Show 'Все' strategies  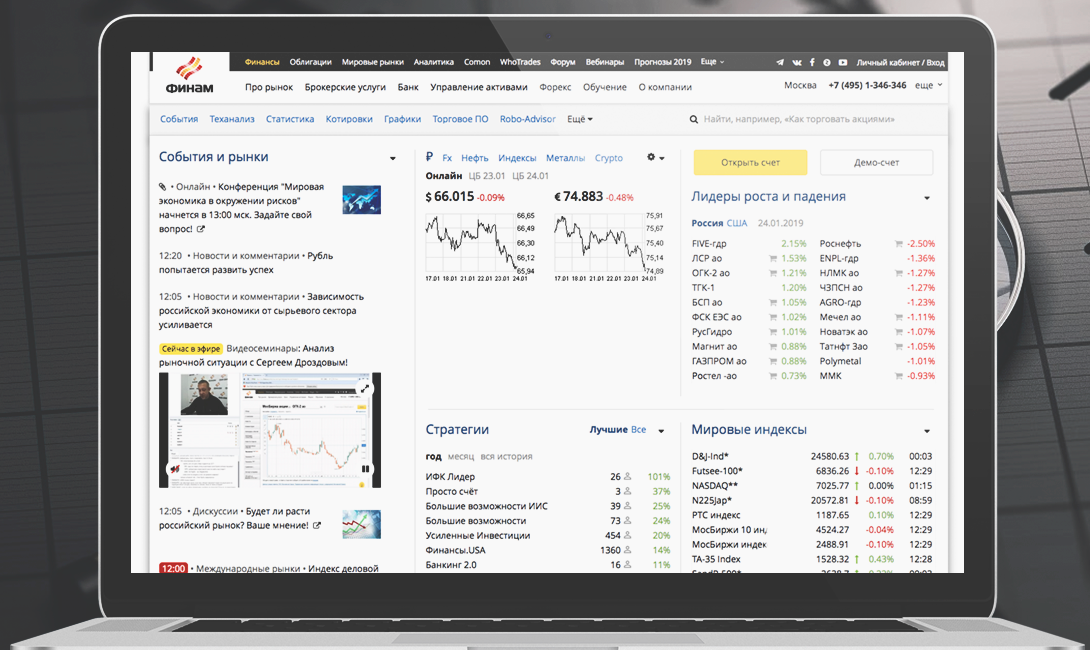[638, 430]
